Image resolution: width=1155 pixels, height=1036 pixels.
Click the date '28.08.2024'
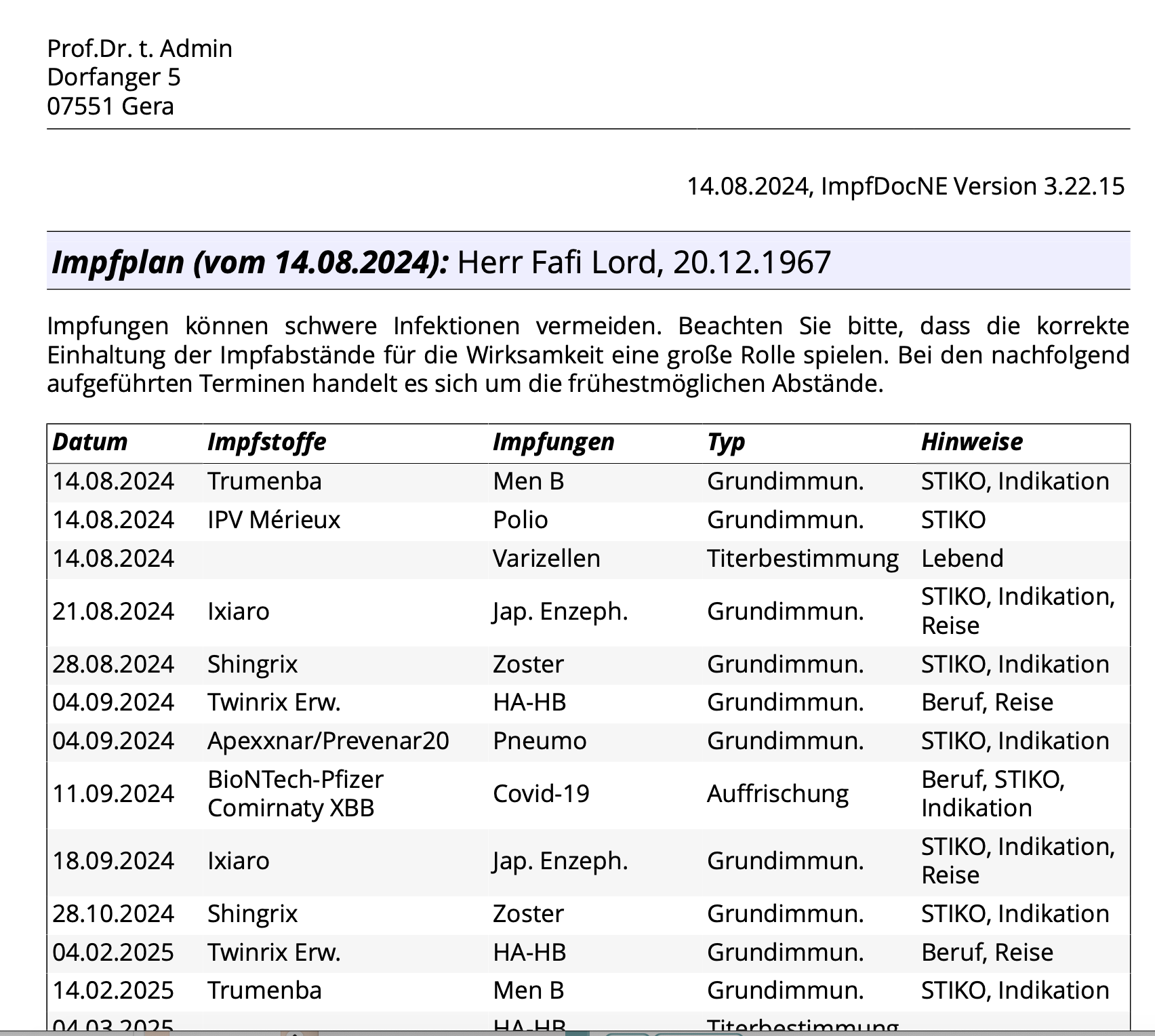(x=113, y=664)
